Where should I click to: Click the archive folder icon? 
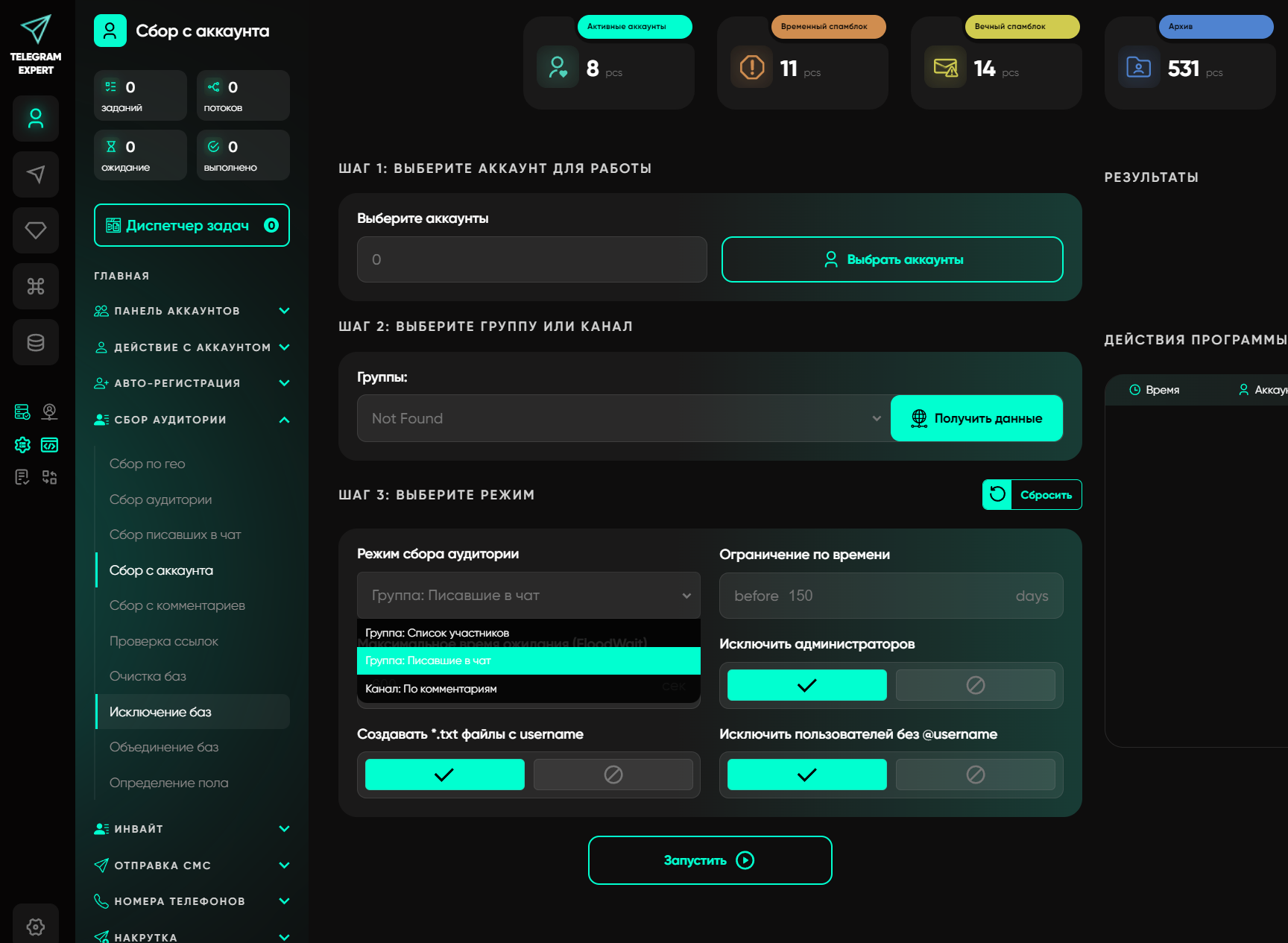pos(1139,67)
